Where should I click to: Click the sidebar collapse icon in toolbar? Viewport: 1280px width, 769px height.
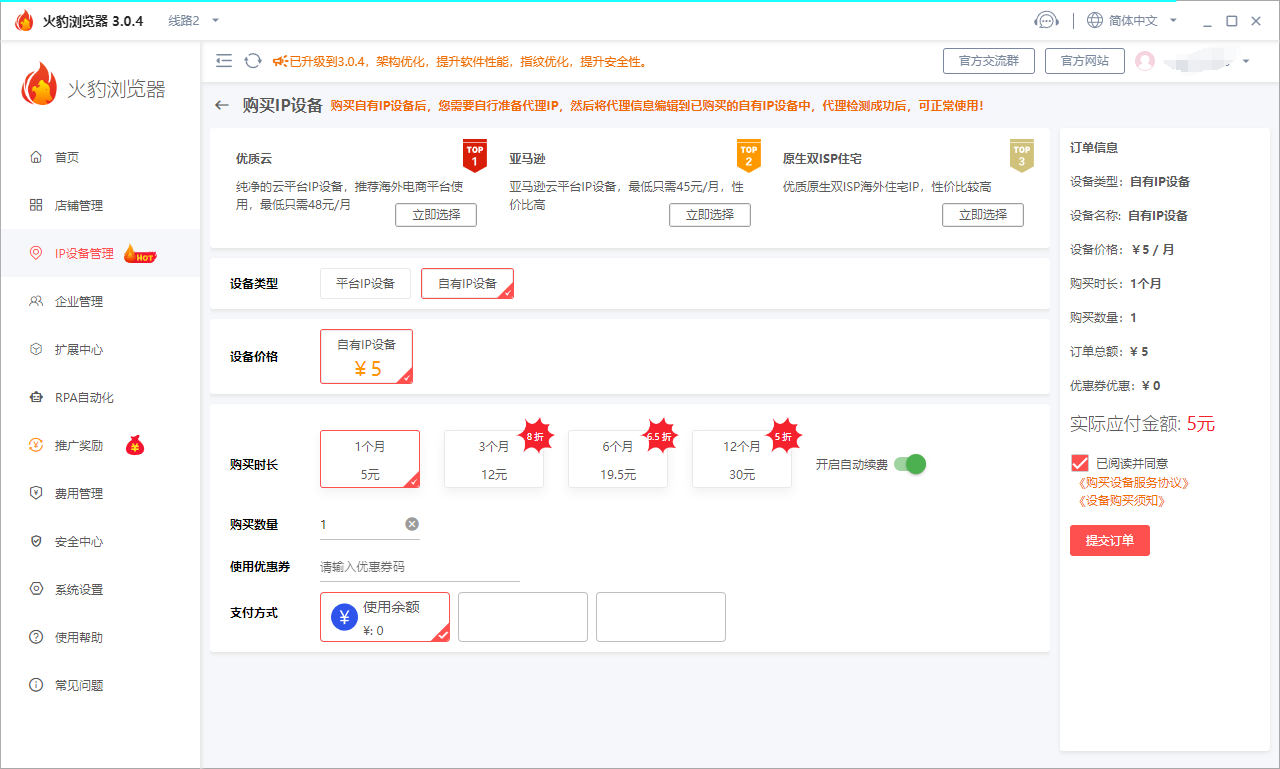tap(224, 61)
